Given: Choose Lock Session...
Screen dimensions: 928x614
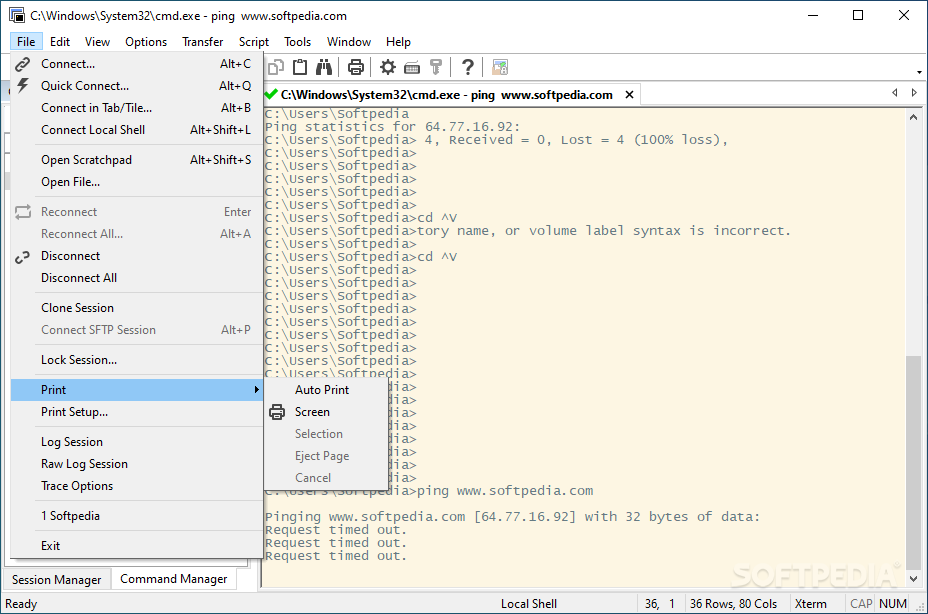Looking at the screenshot, I should [x=137, y=360].
